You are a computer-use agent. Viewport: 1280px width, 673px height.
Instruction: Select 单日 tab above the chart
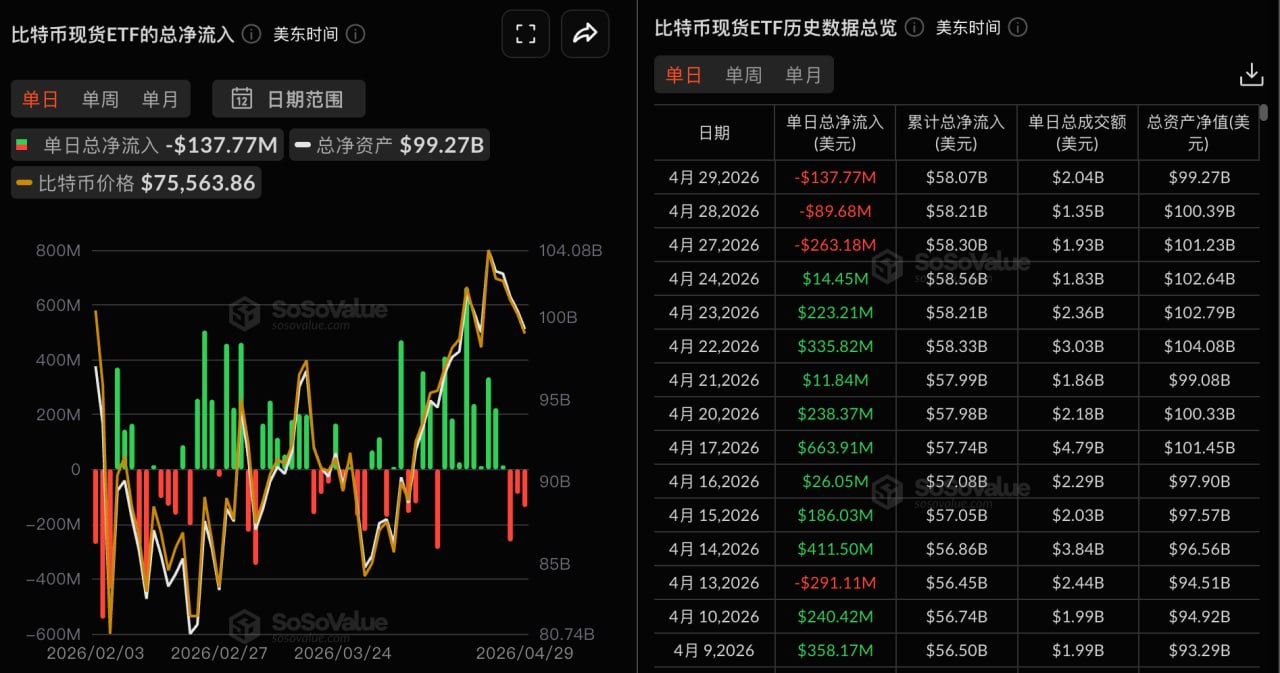coord(41,99)
